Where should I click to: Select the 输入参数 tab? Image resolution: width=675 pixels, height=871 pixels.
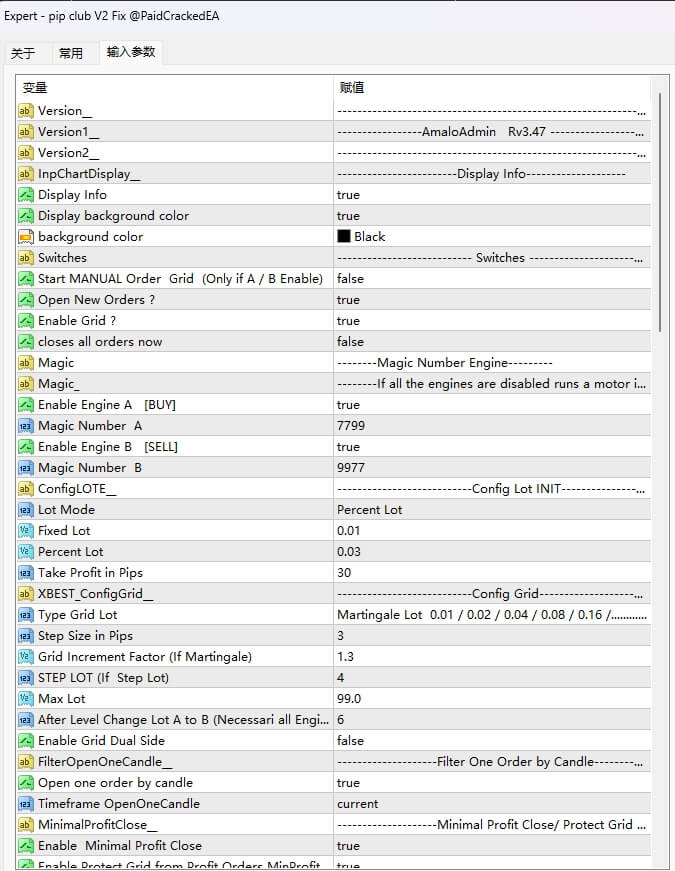click(131, 52)
